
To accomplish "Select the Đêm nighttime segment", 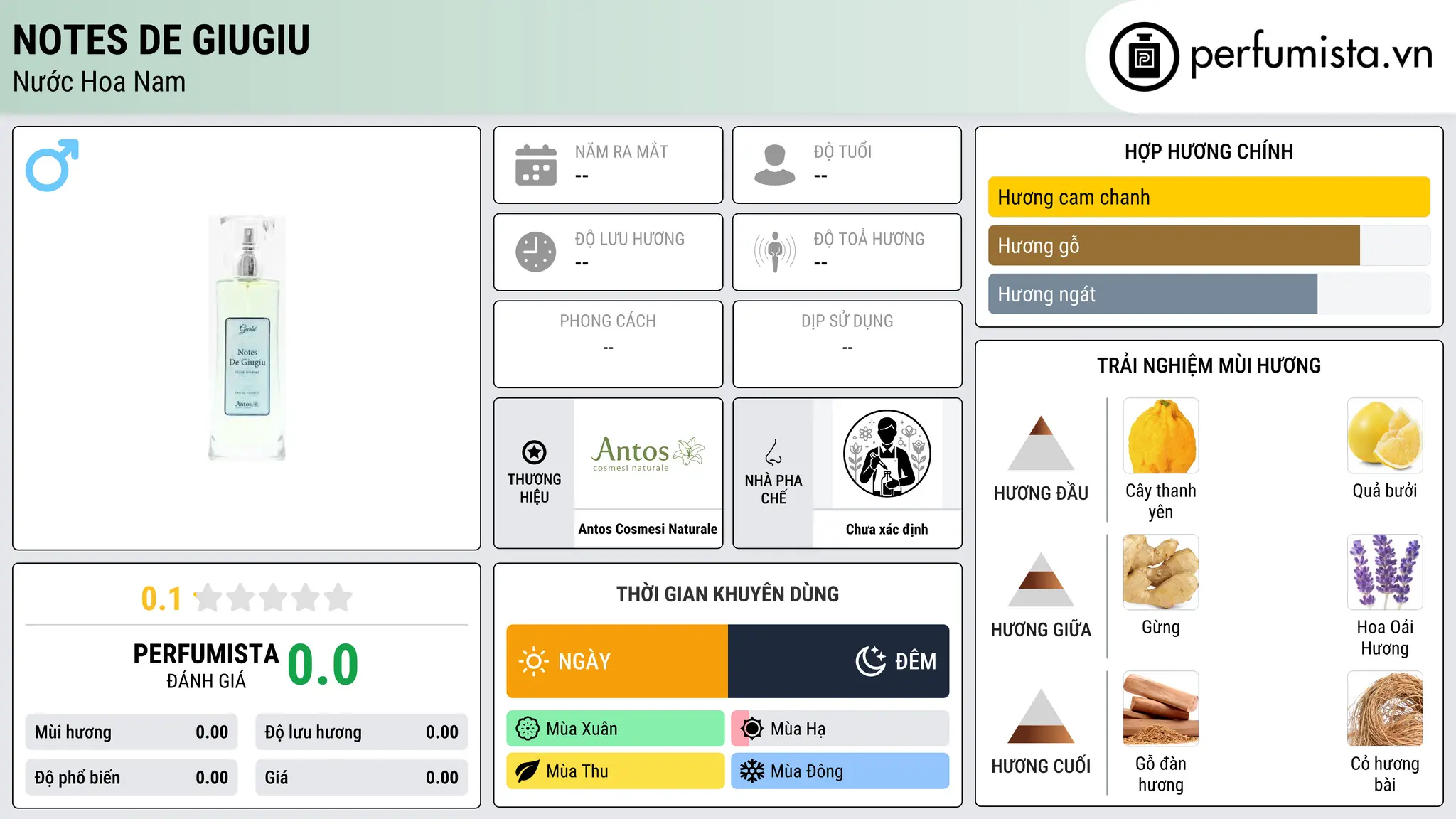I will pyautogui.click(x=839, y=661).
